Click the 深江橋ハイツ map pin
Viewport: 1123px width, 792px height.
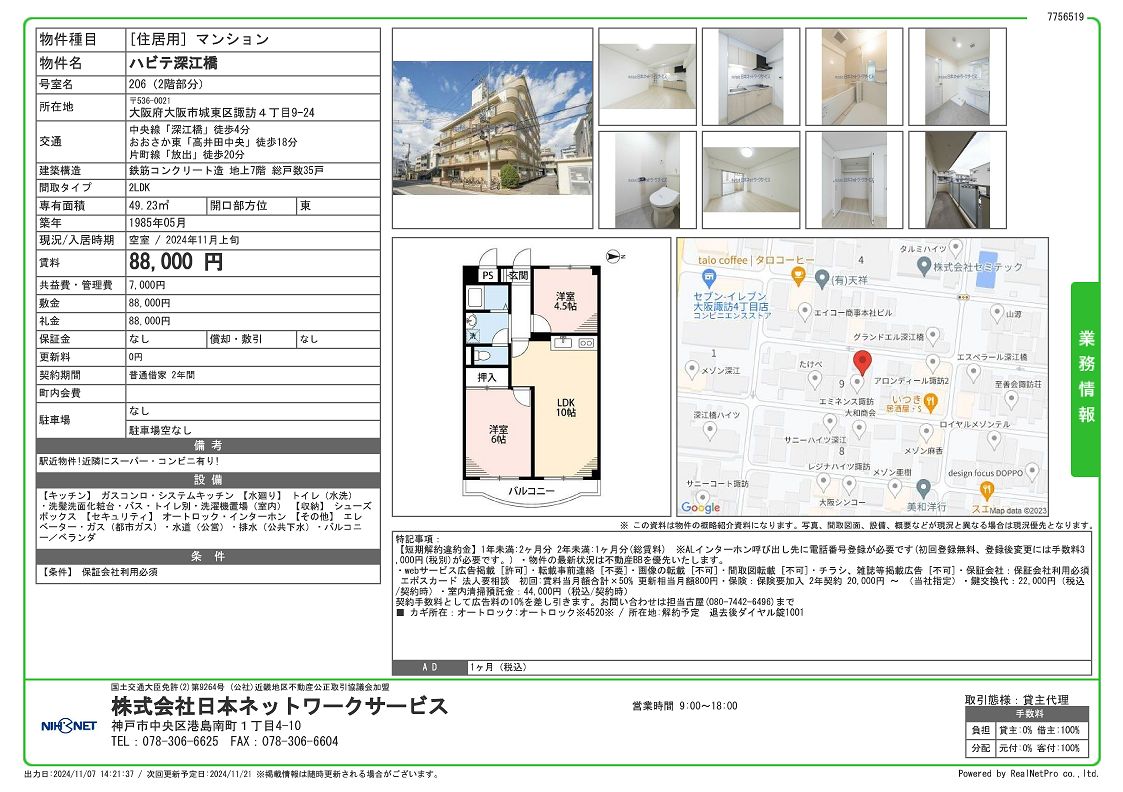(710, 430)
